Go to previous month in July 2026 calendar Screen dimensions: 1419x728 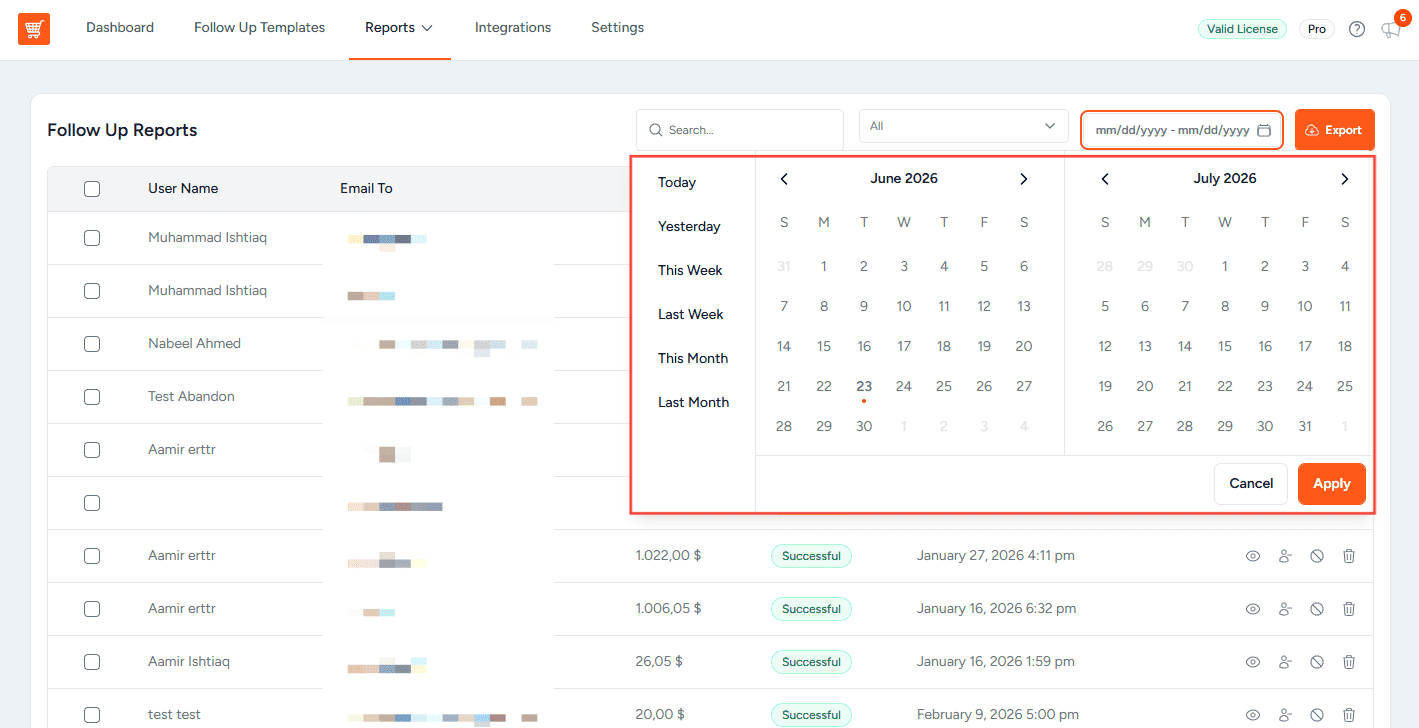click(1105, 179)
